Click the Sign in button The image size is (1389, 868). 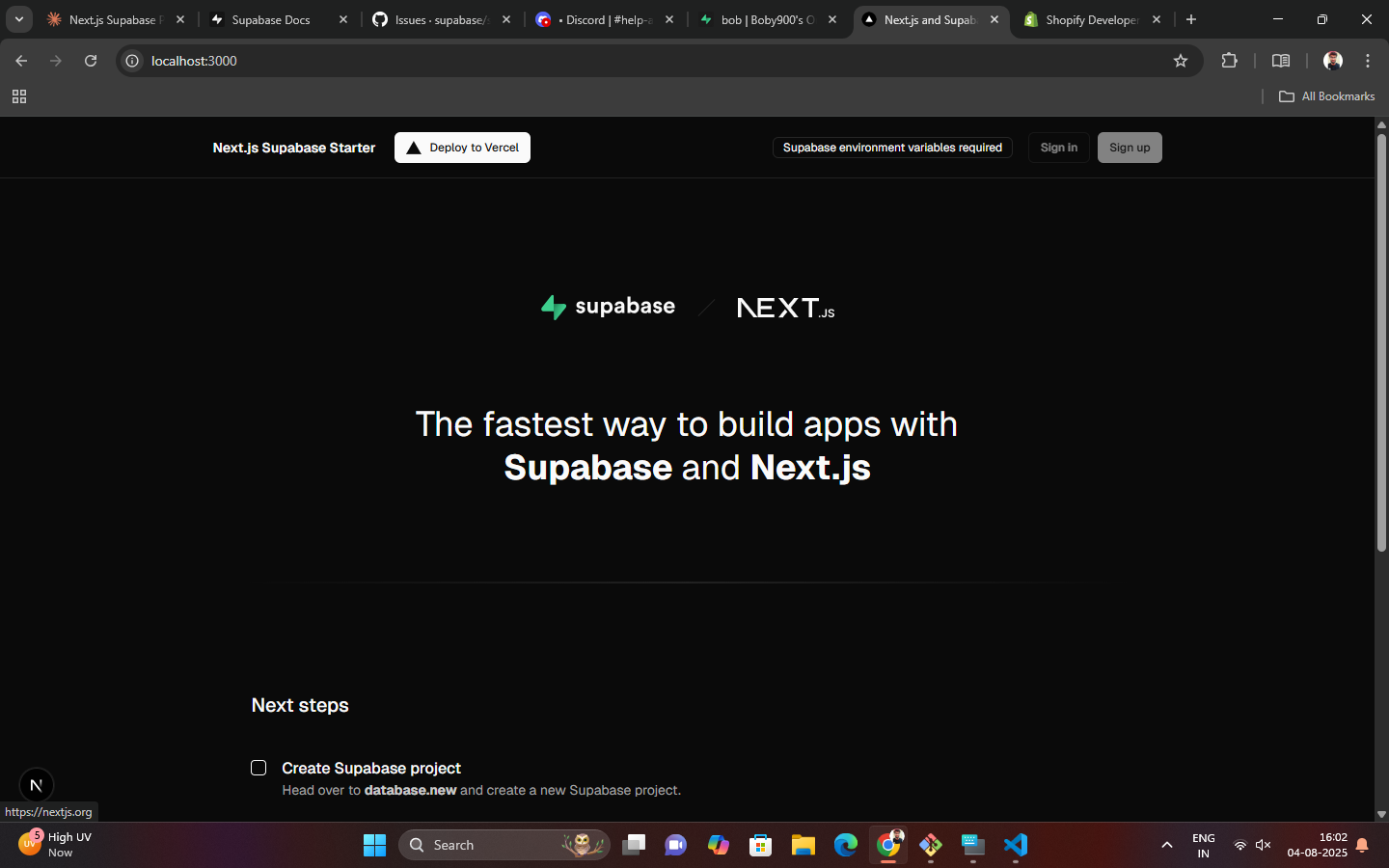pos(1059,148)
